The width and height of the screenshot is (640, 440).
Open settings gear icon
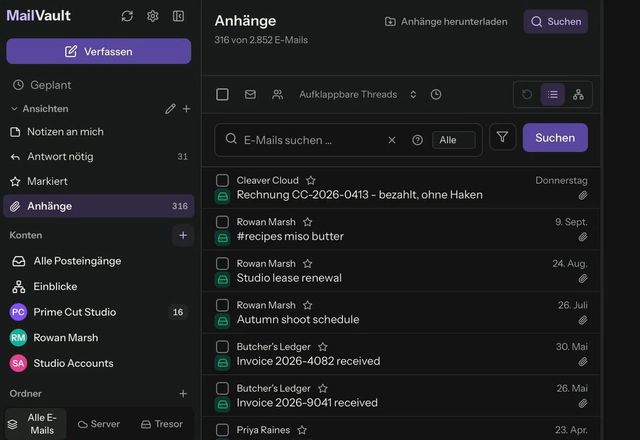coord(153,16)
